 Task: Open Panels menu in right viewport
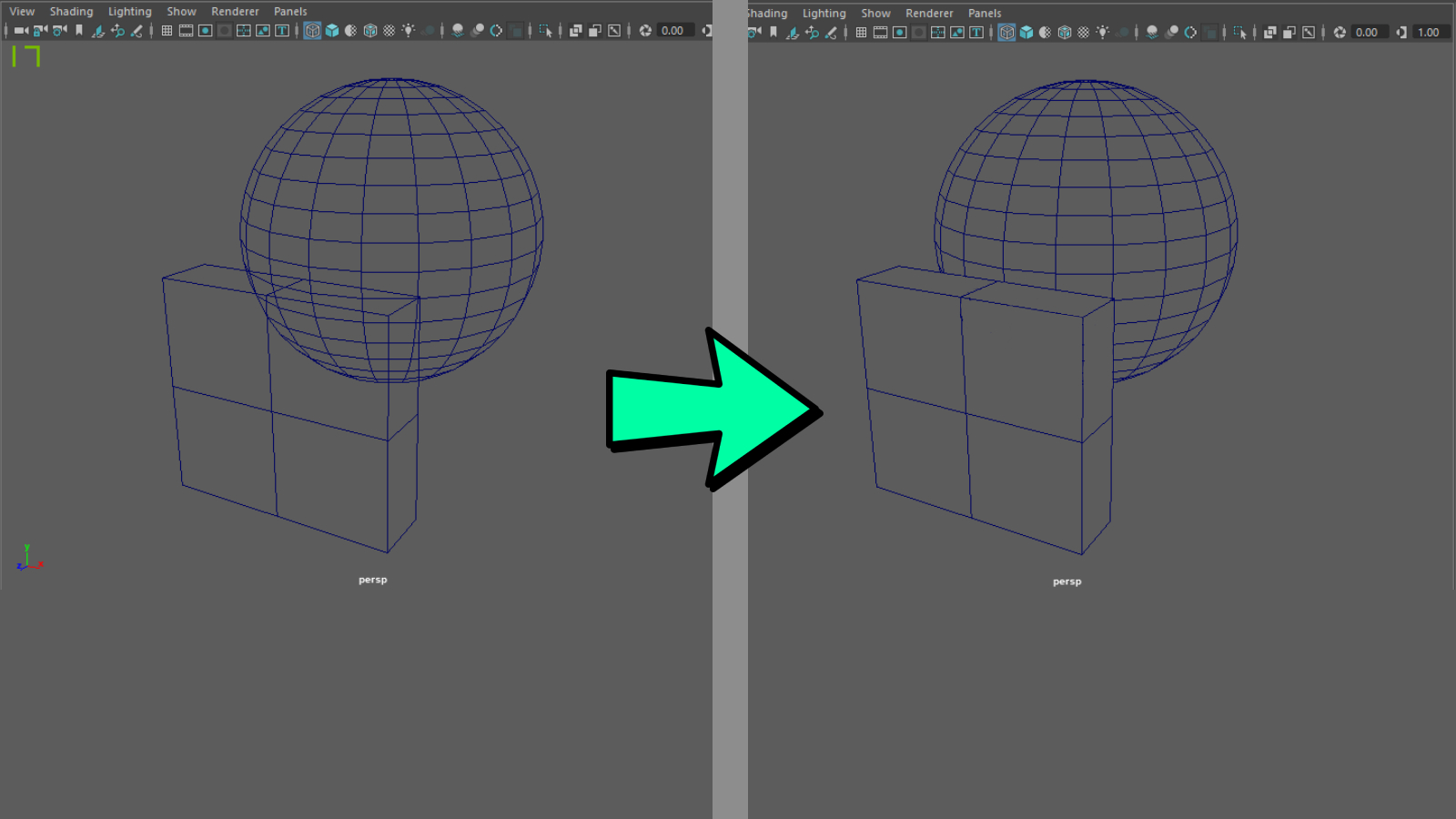click(985, 13)
